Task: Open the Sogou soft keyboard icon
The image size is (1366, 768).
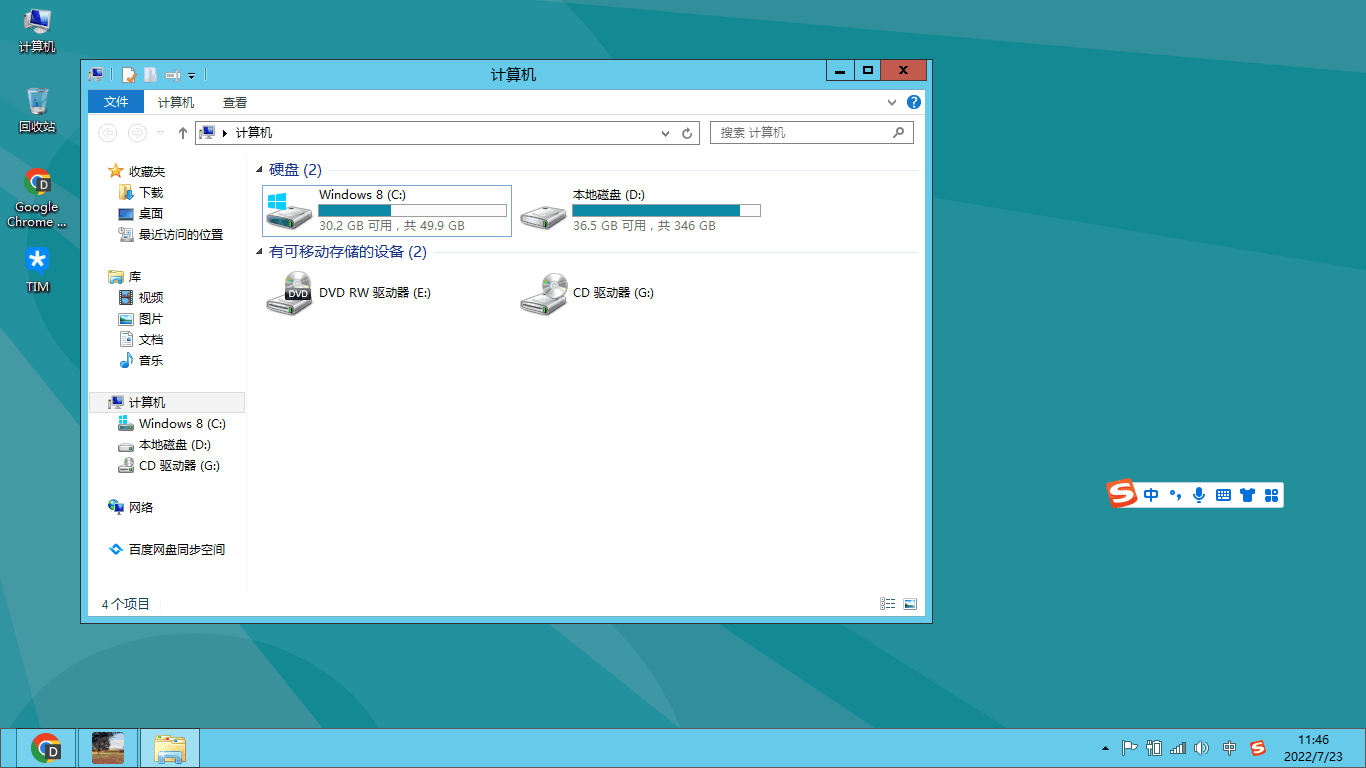Action: click(1223, 494)
